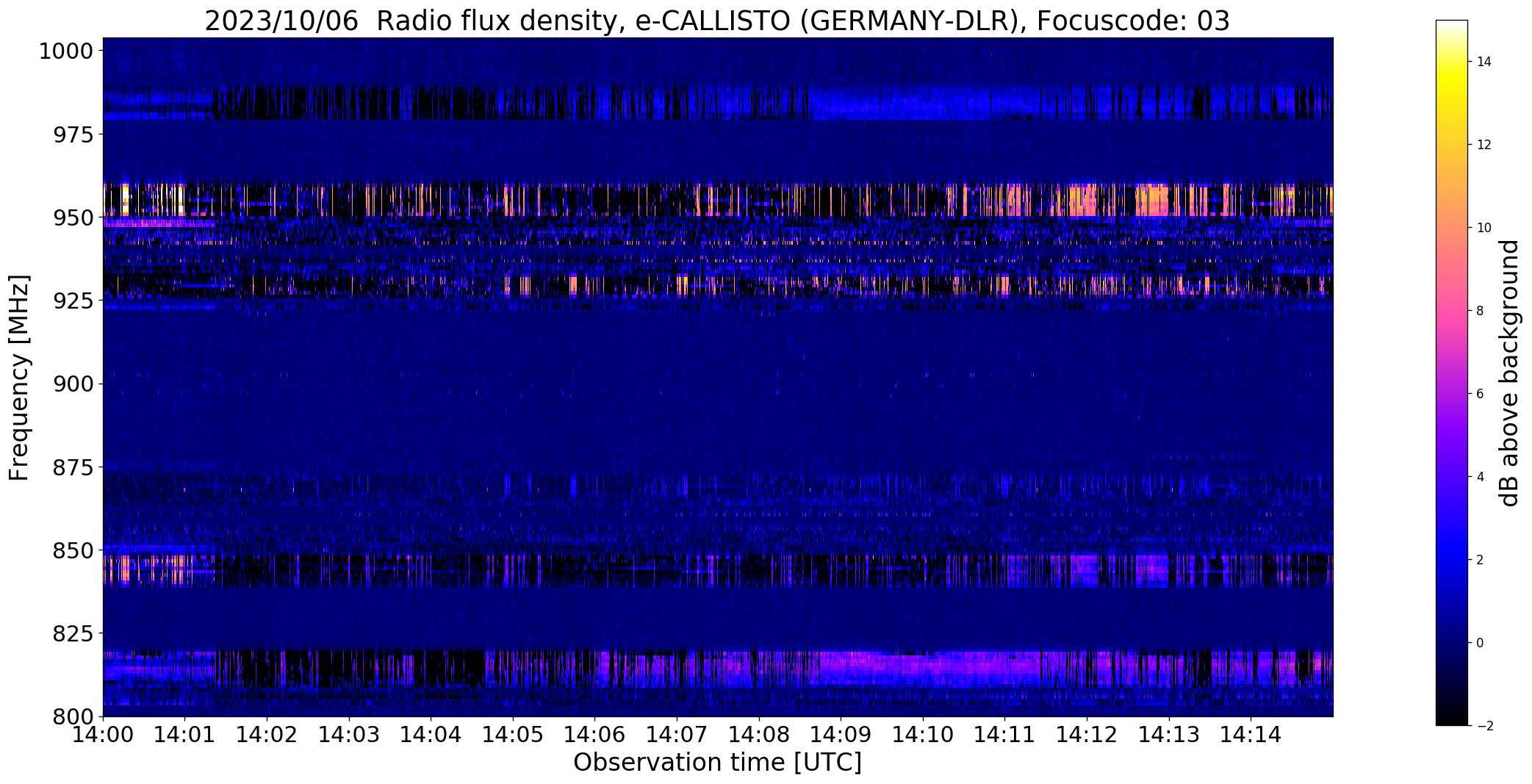Click the colorbar tick label −2
This screenshot has height=784, width=1532.
click(1484, 726)
